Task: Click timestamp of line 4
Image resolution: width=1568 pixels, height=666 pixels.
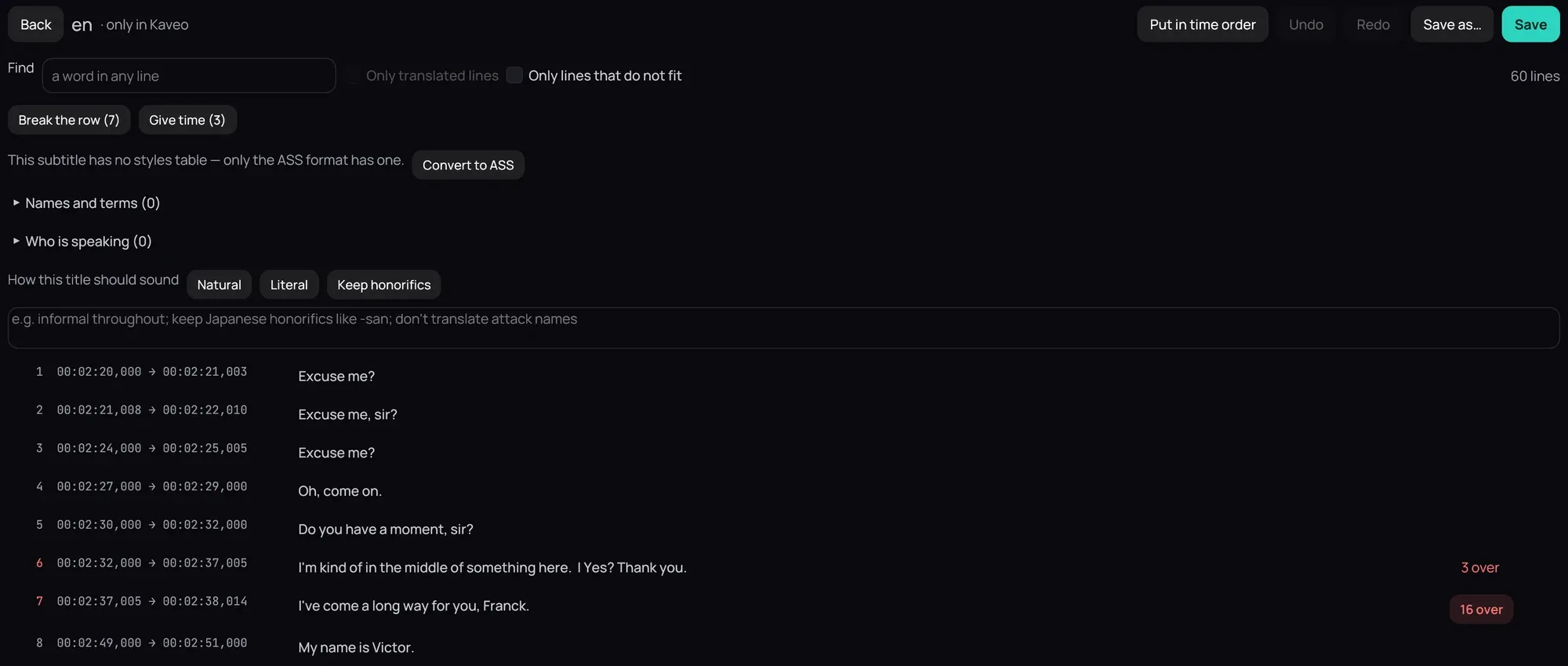Action: coord(151,486)
